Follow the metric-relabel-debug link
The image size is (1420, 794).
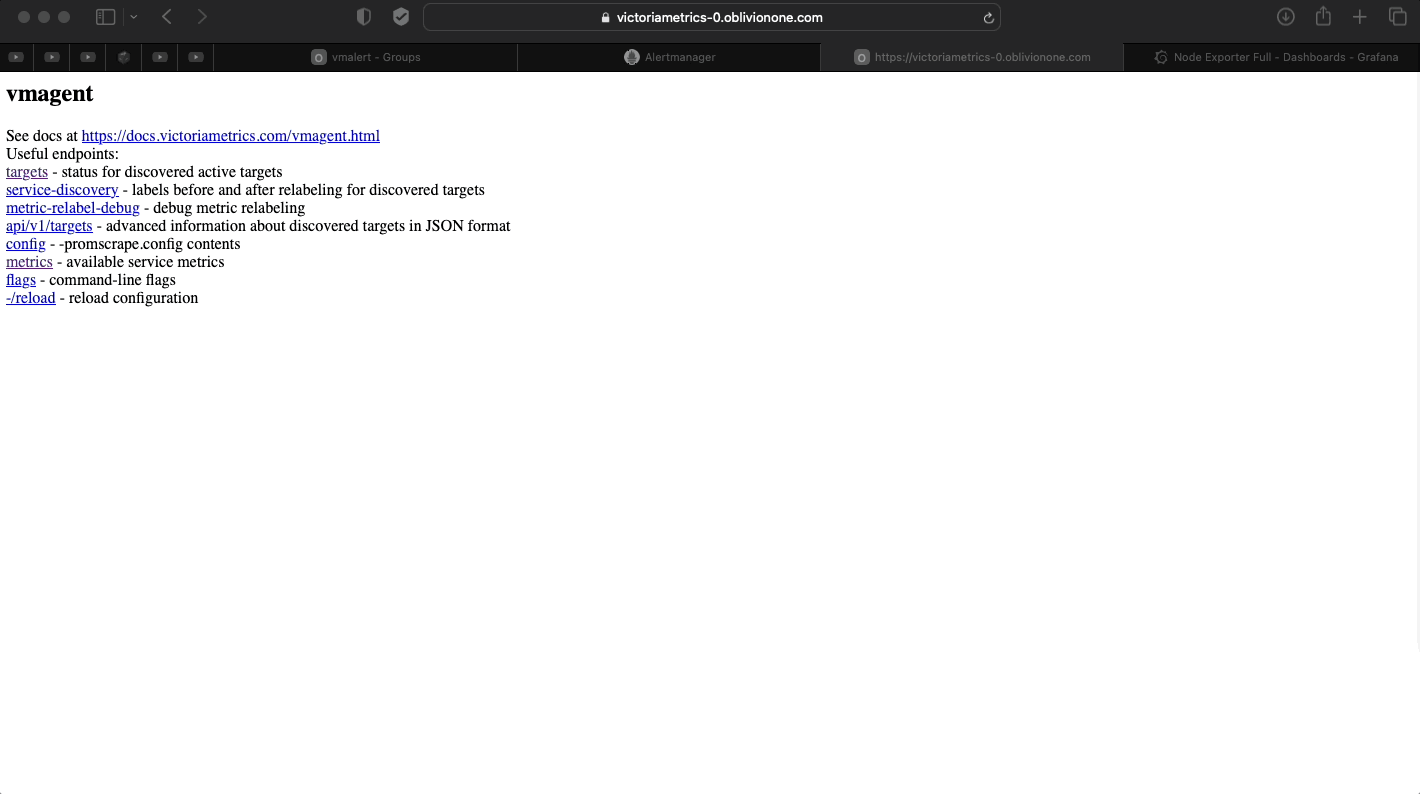[x=73, y=208]
